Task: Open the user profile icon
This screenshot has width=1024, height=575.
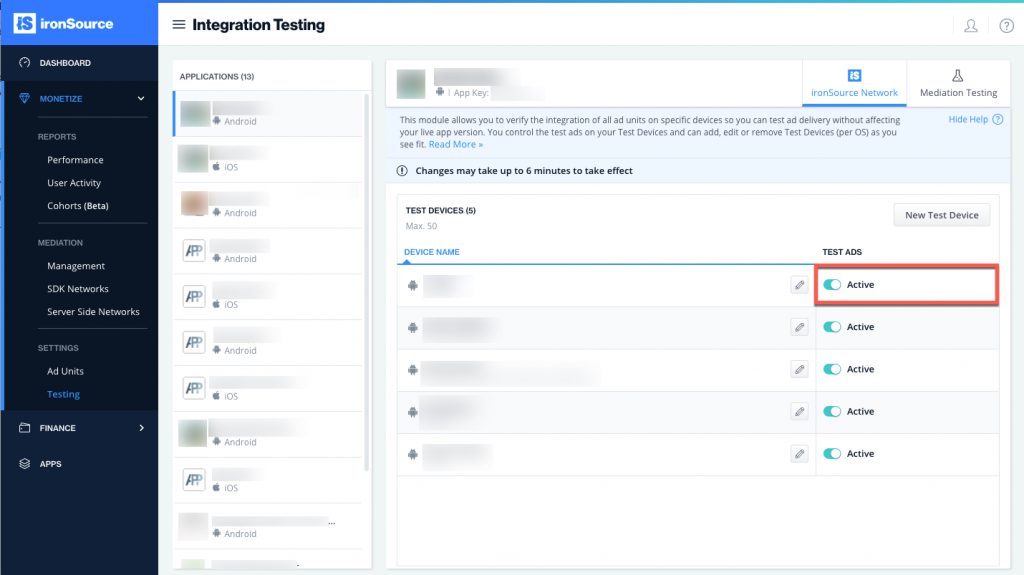Action: [970, 25]
